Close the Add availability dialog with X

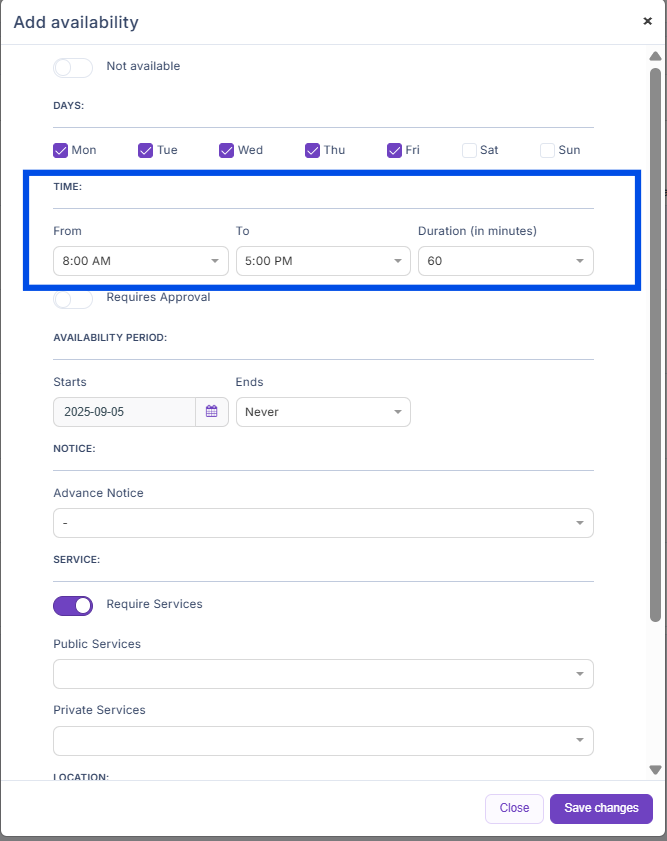click(x=647, y=21)
